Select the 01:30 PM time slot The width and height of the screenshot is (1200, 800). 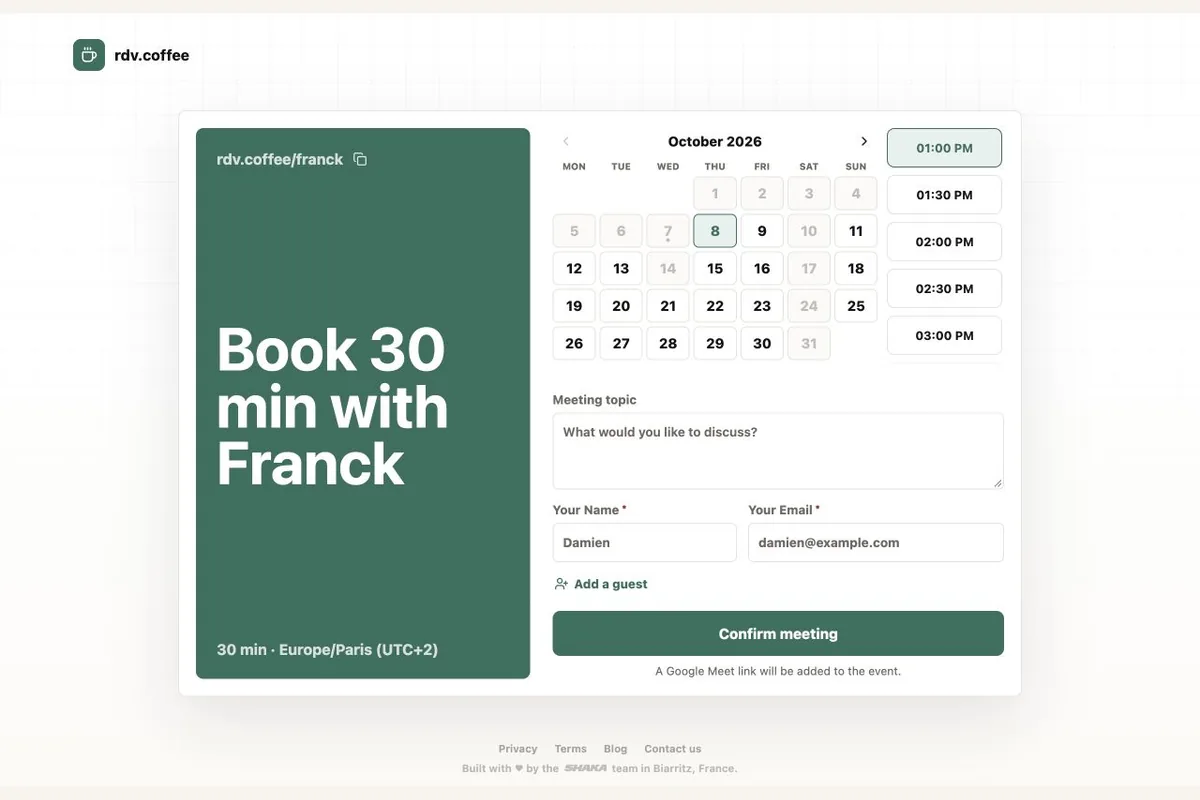pyautogui.click(x=944, y=195)
